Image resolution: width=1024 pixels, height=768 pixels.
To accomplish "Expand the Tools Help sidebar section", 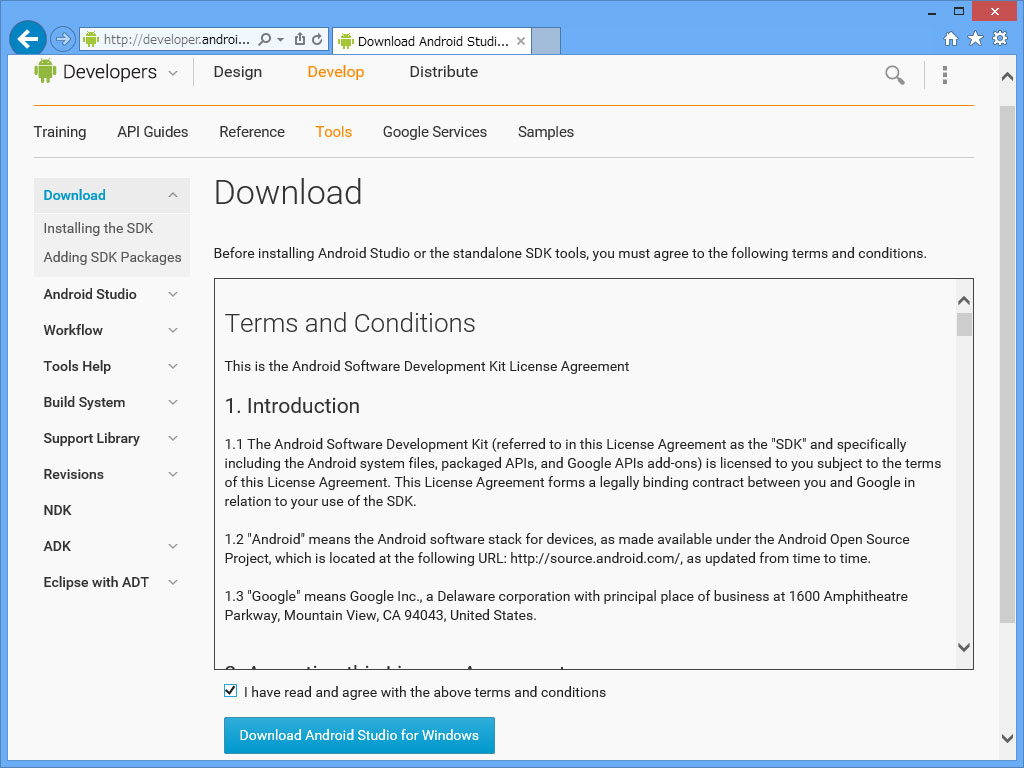I will pyautogui.click(x=173, y=366).
